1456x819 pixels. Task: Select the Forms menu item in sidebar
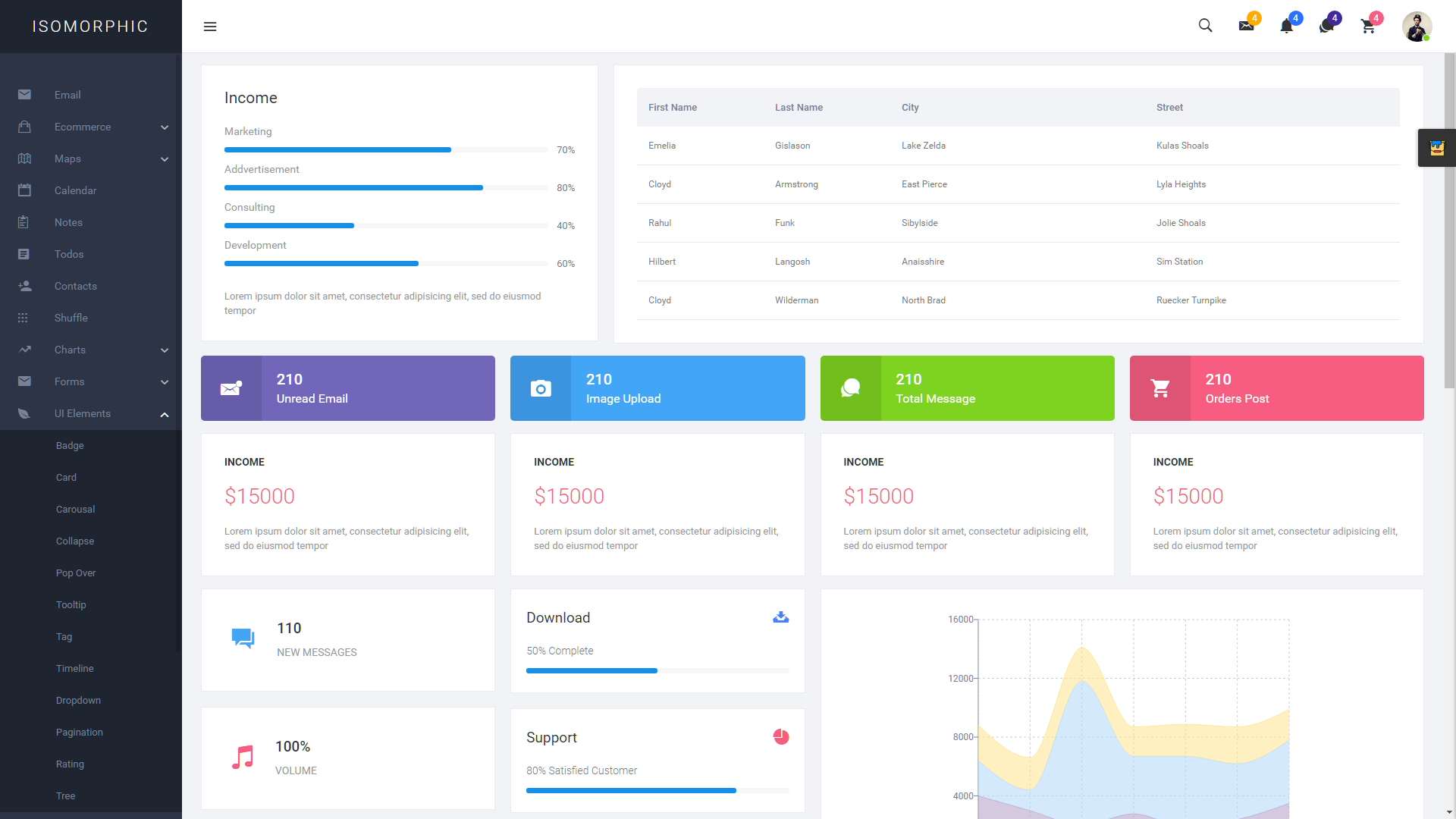coord(69,381)
